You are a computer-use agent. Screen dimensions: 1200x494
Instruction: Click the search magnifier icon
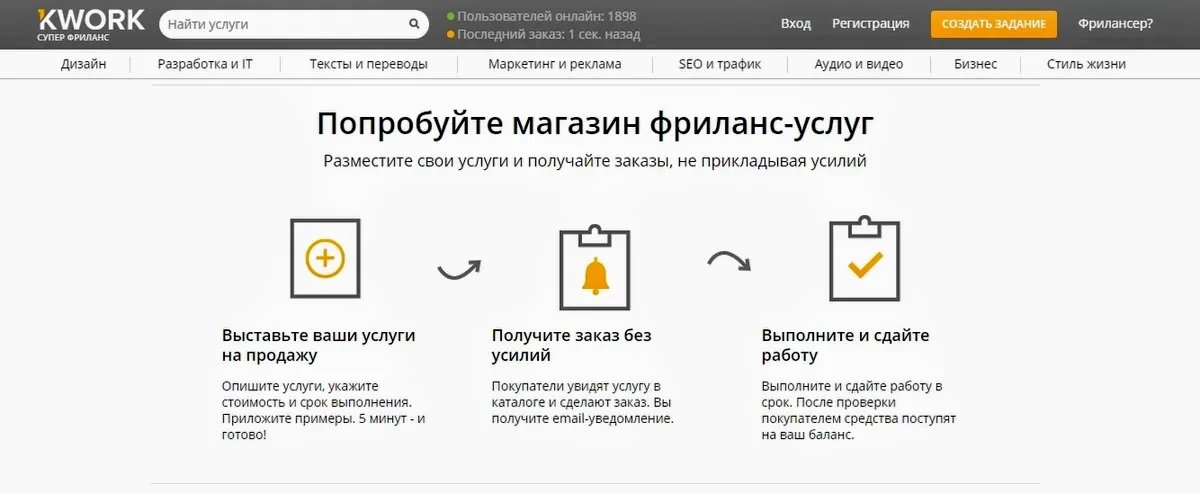(414, 24)
